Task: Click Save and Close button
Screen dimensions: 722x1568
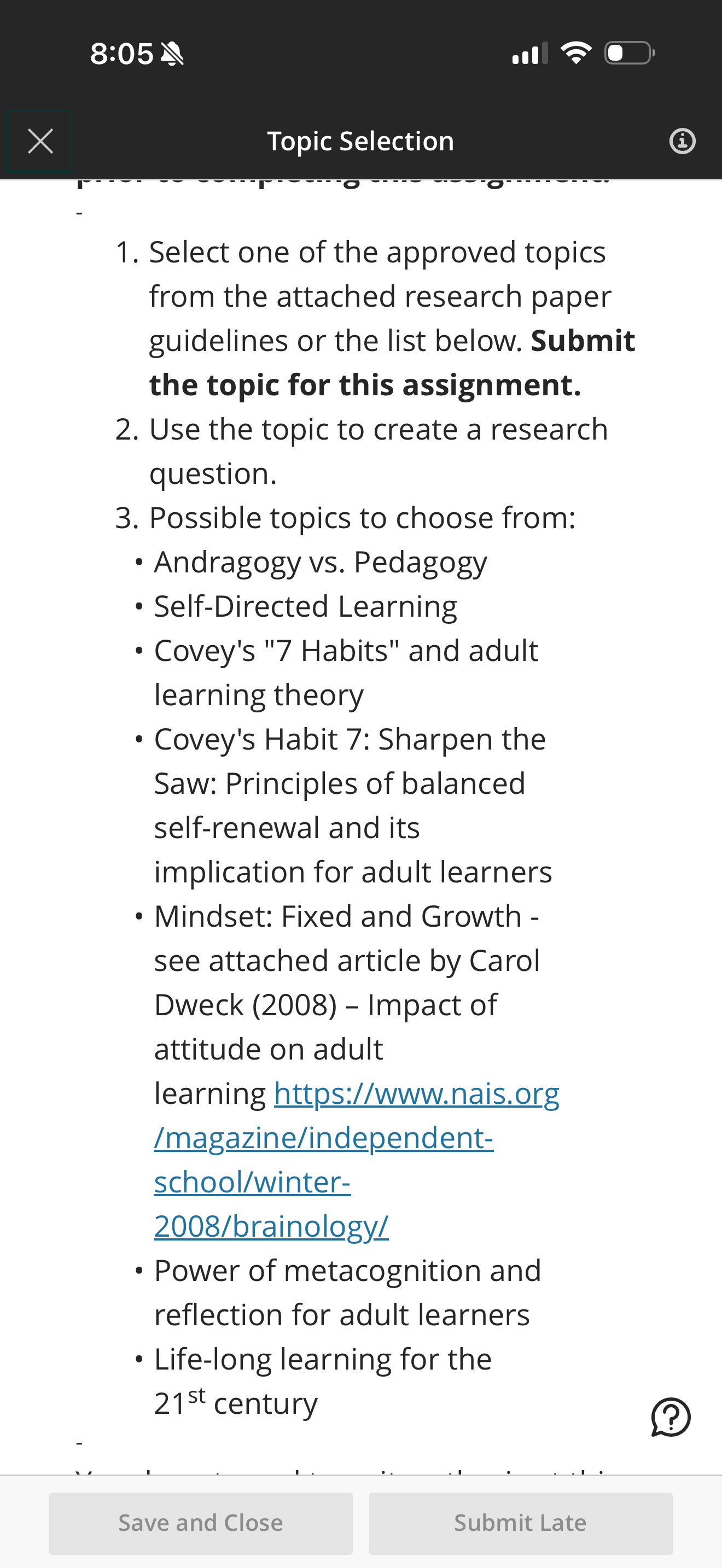Action: [201, 1523]
